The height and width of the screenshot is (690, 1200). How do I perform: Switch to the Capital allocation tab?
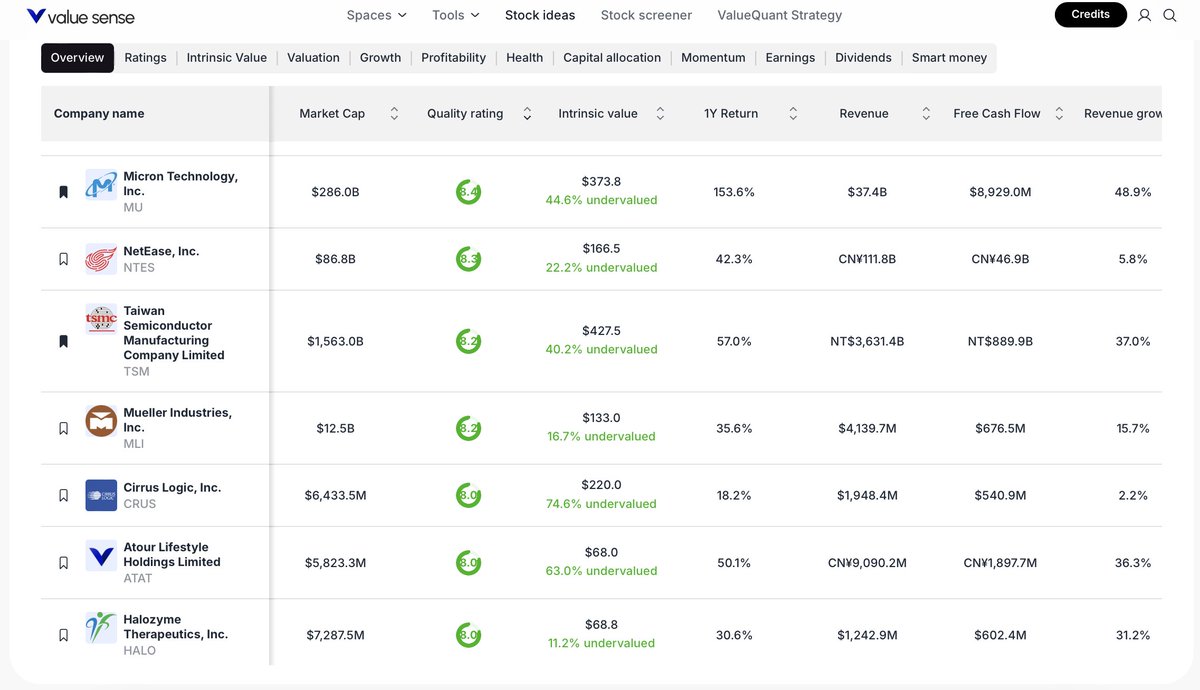[x=612, y=58]
